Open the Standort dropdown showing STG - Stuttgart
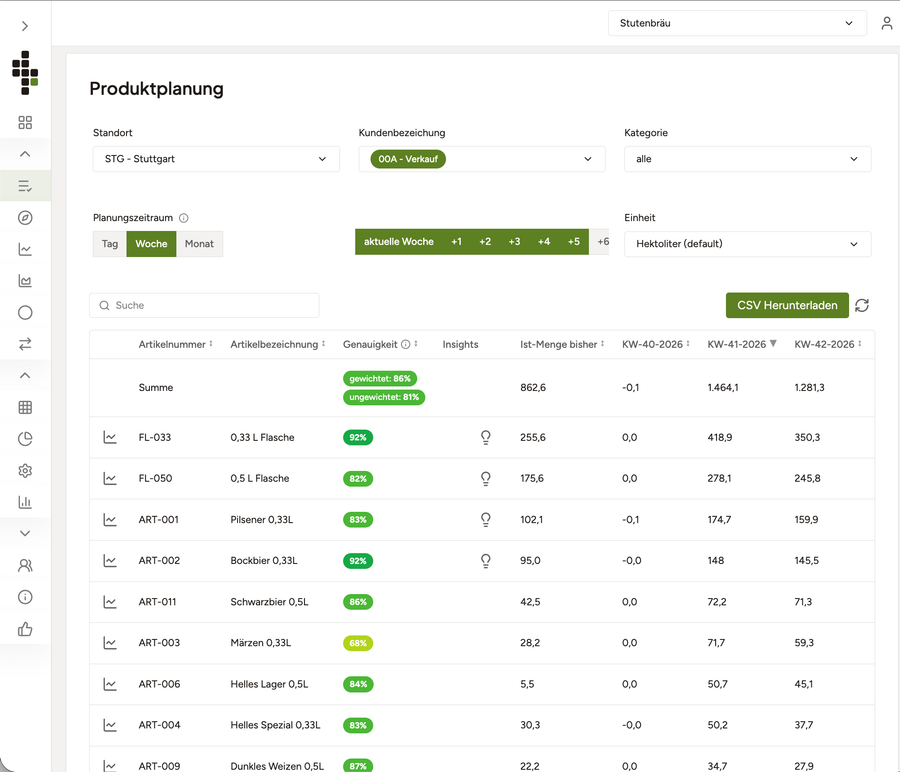The height and width of the screenshot is (772, 900). [x=216, y=159]
